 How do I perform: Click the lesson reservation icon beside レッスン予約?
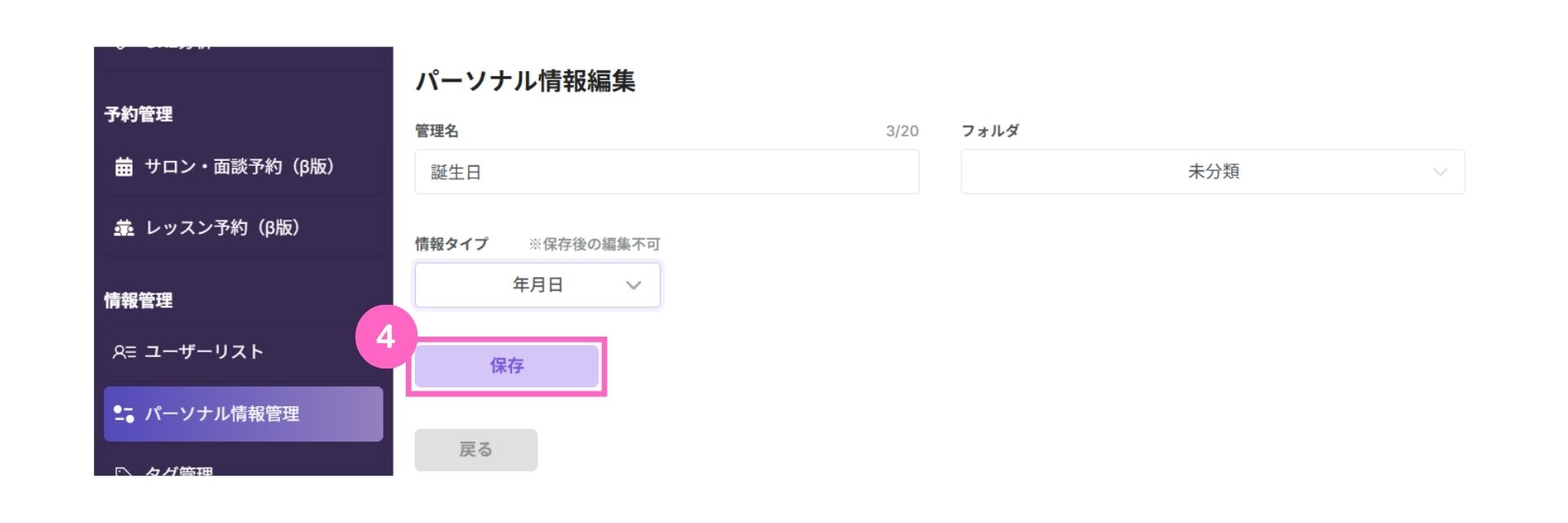pos(123,227)
